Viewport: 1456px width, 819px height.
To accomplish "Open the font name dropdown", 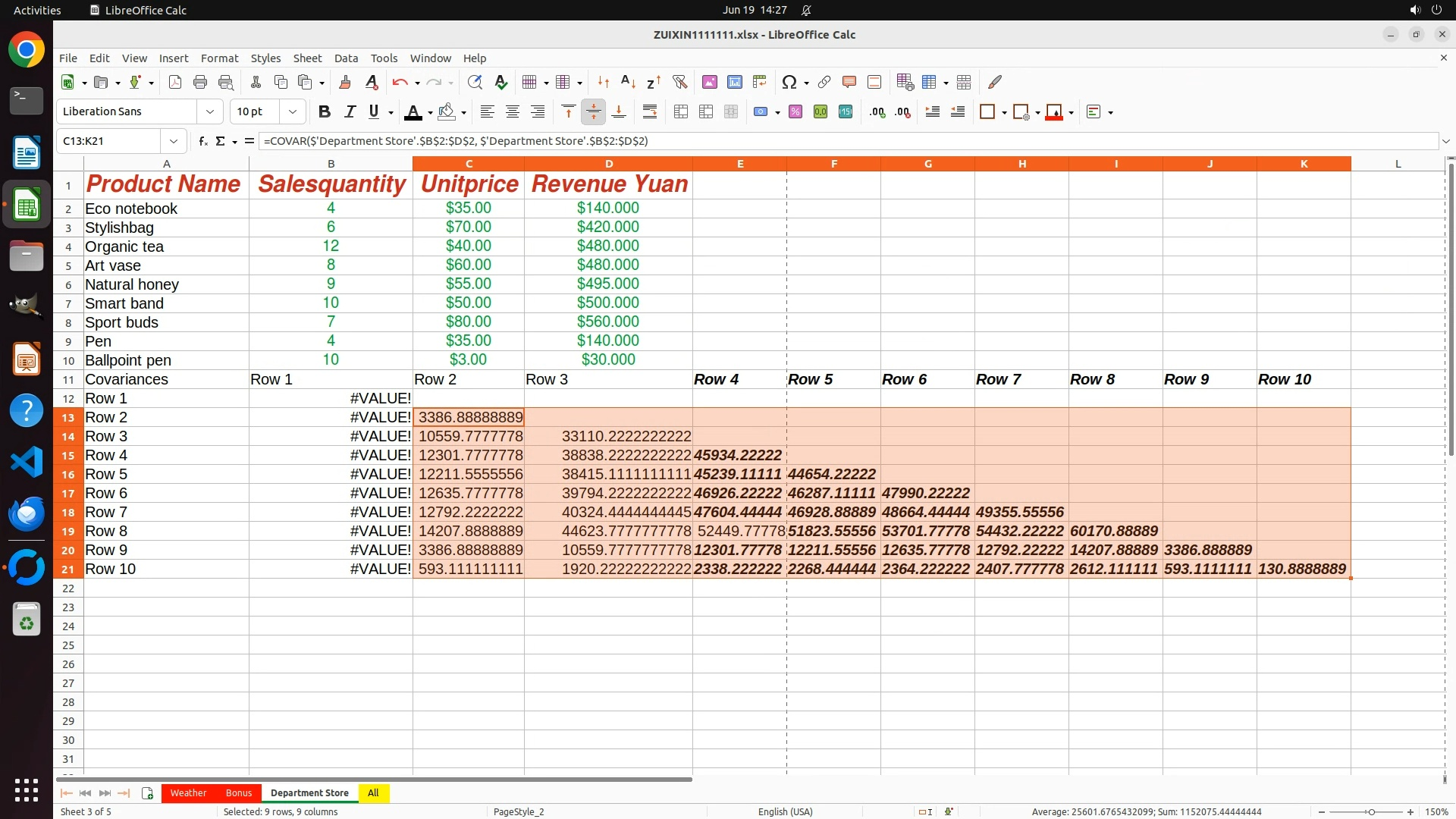I will coord(210,112).
